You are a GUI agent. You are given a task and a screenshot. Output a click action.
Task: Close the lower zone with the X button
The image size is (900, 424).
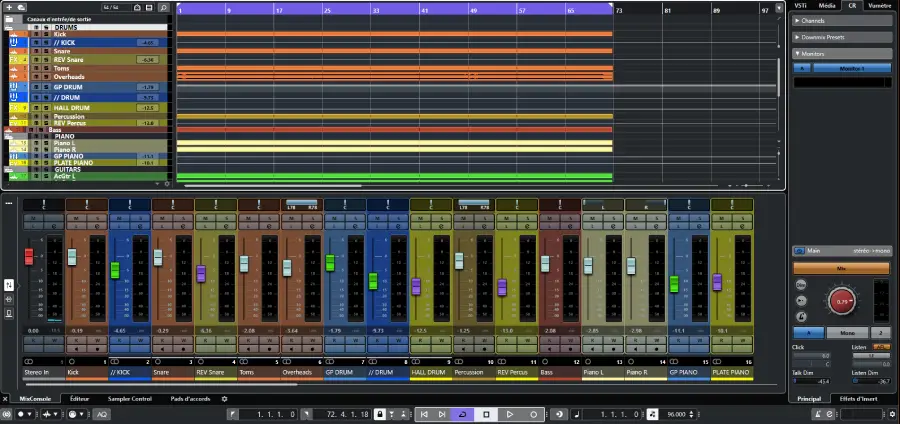5,399
